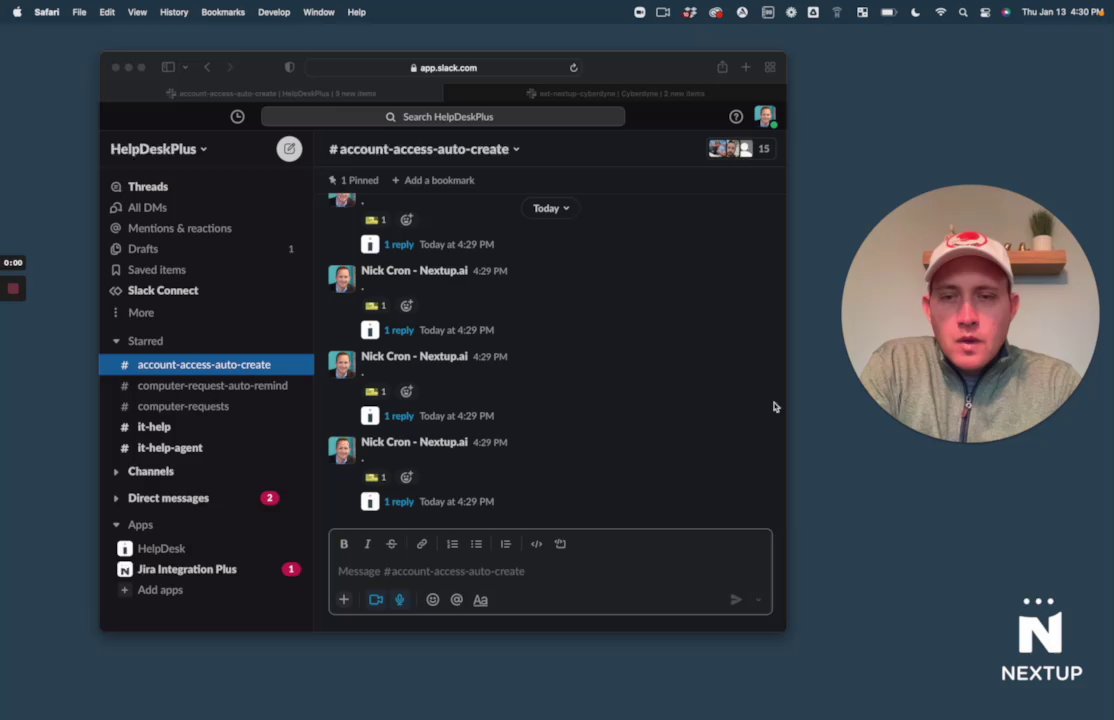Open the HelpDeskPlus workspace menu

pos(158,149)
